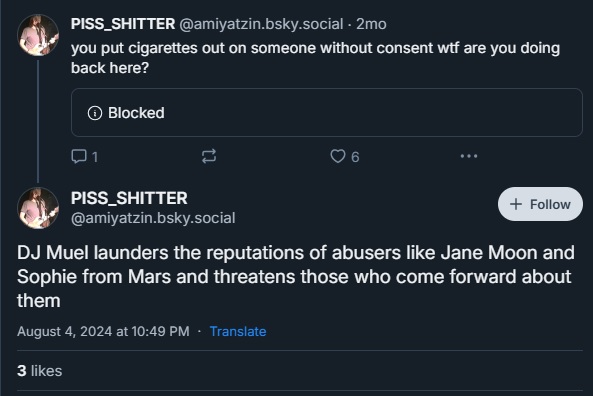Repost the parent post with the arrows icon

point(209,156)
